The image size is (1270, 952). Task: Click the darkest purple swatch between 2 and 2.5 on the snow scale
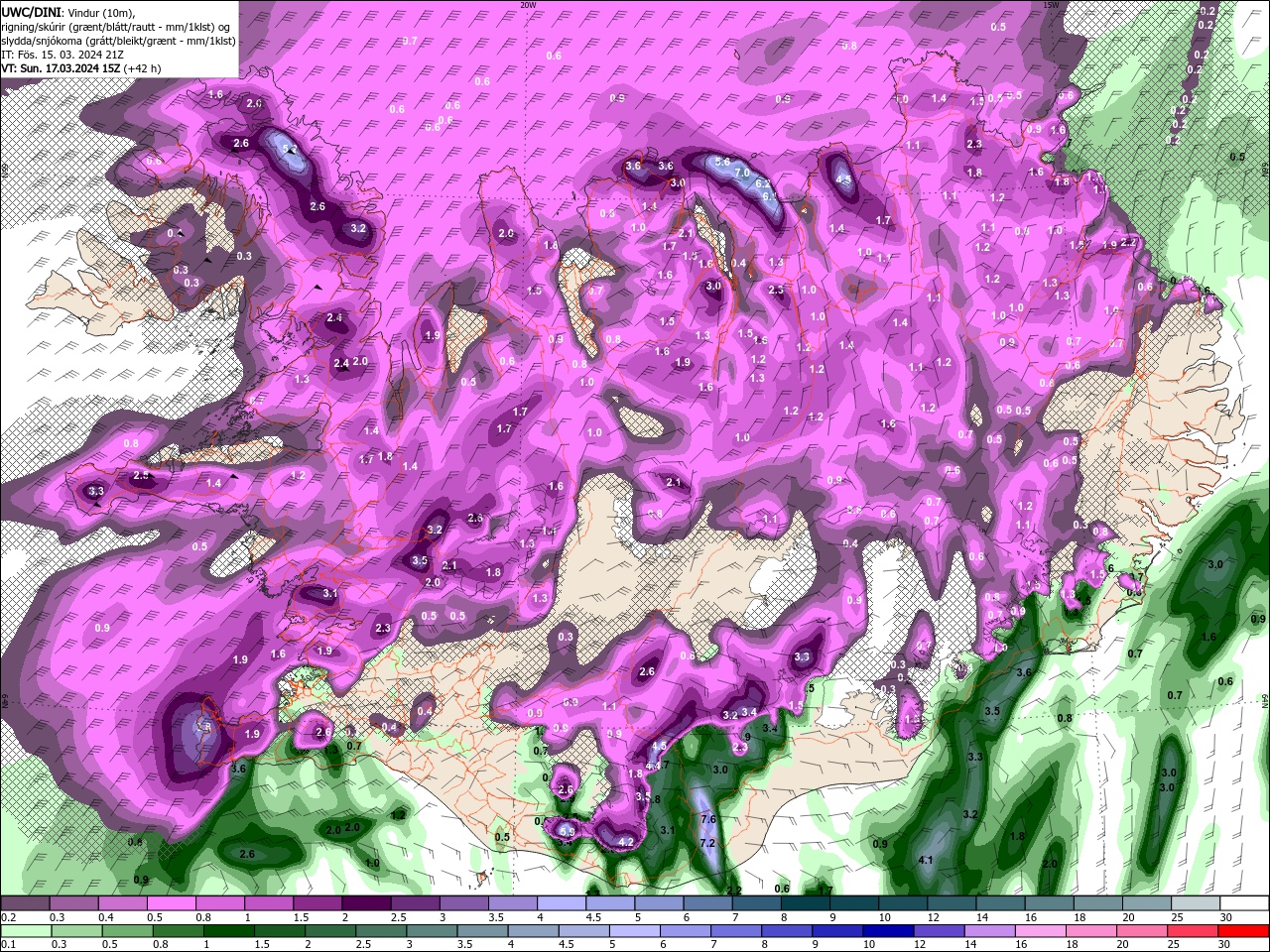[366, 902]
